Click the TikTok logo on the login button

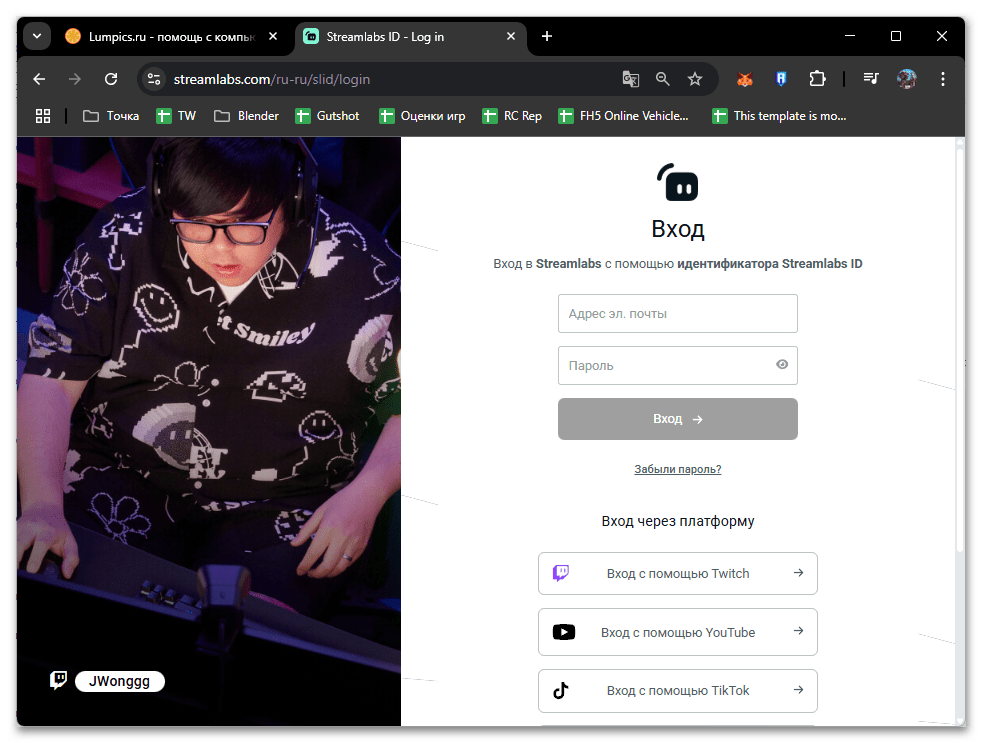point(561,690)
